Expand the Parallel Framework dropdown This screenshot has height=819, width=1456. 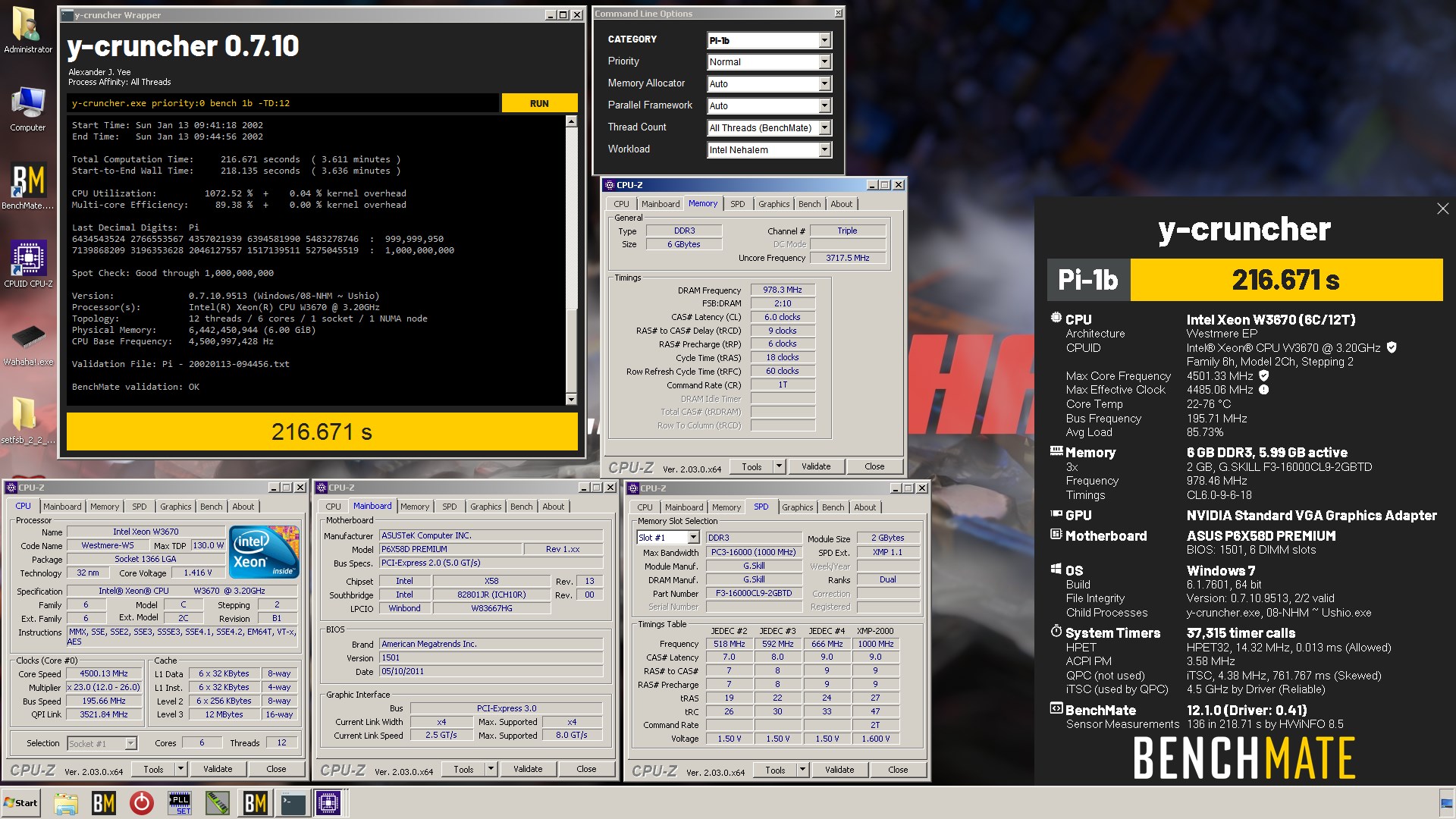pyautogui.click(x=824, y=106)
